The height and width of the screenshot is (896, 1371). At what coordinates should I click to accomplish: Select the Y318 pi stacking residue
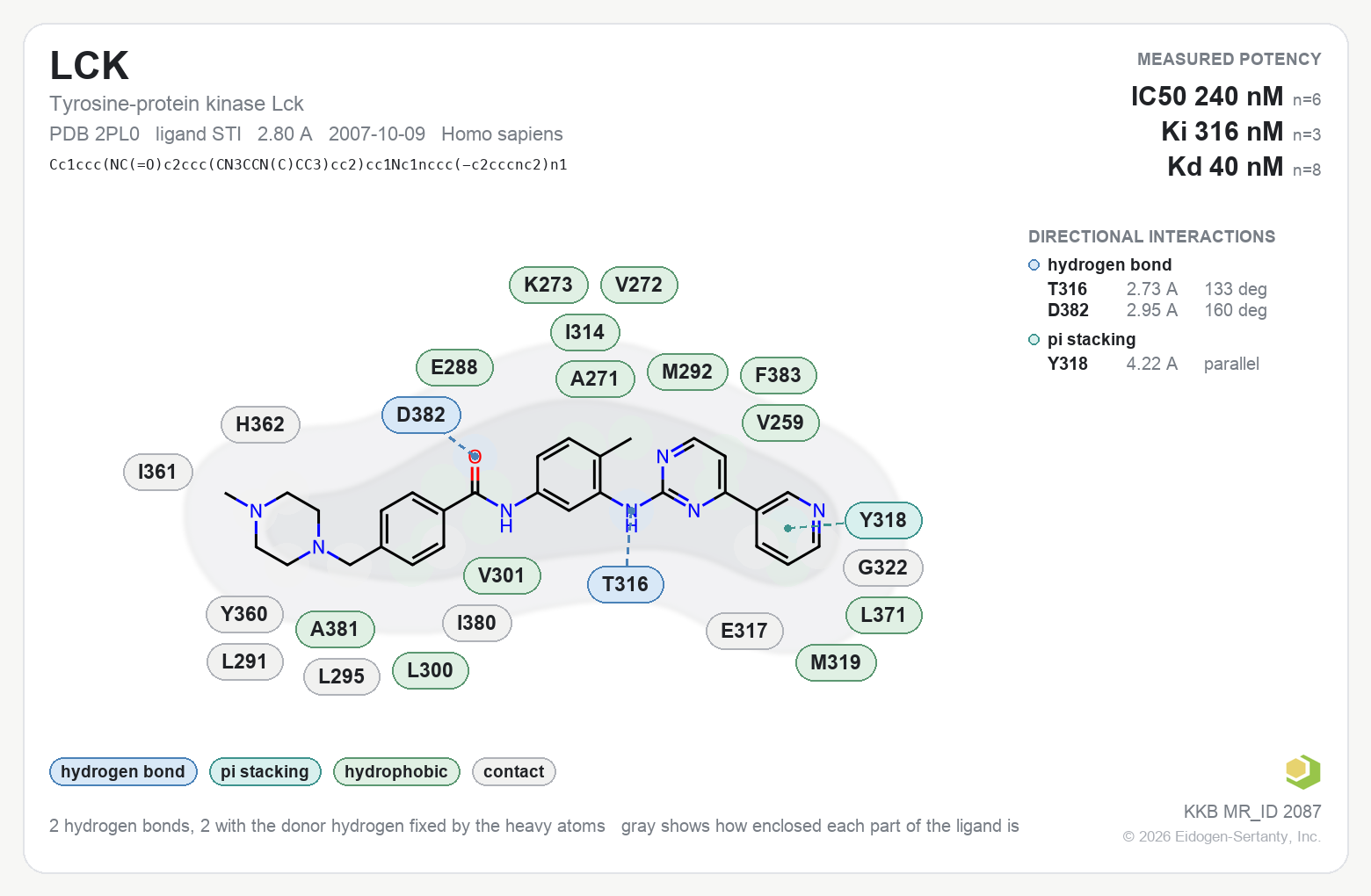pos(883,520)
